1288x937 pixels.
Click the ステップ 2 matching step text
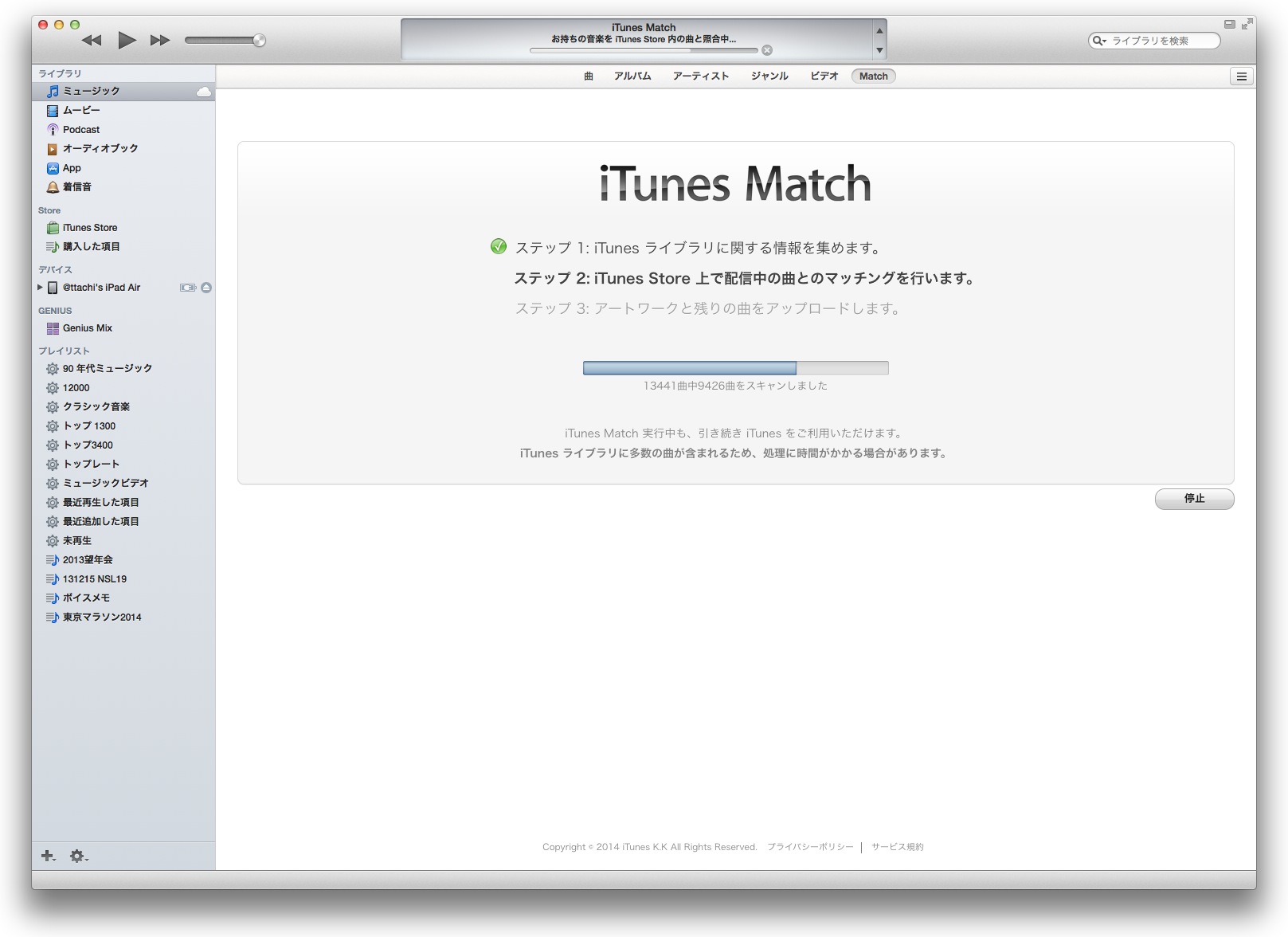[x=745, y=279]
